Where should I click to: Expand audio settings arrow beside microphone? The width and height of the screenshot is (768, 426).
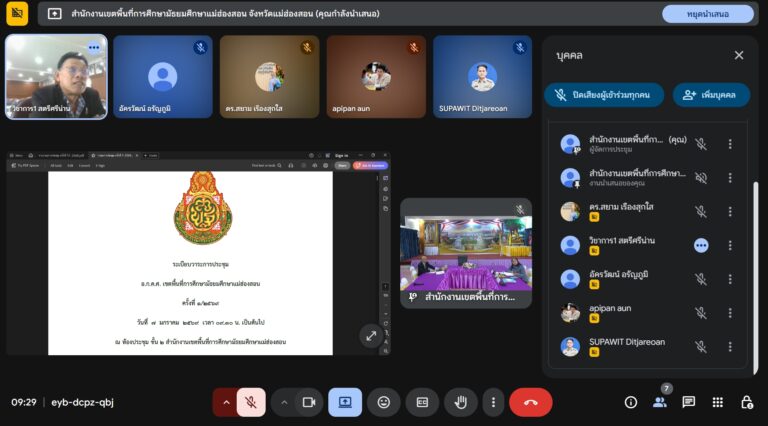tap(226, 402)
